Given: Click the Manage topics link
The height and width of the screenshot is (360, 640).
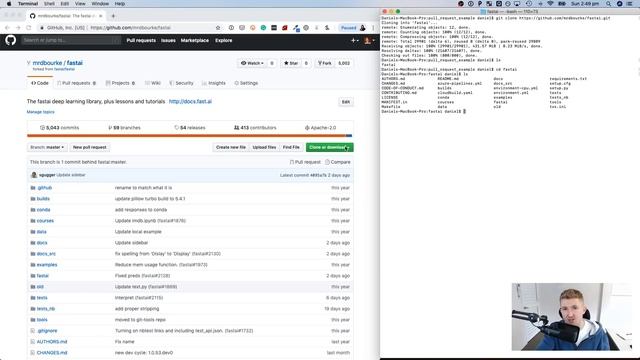Looking at the screenshot, I should (40, 112).
